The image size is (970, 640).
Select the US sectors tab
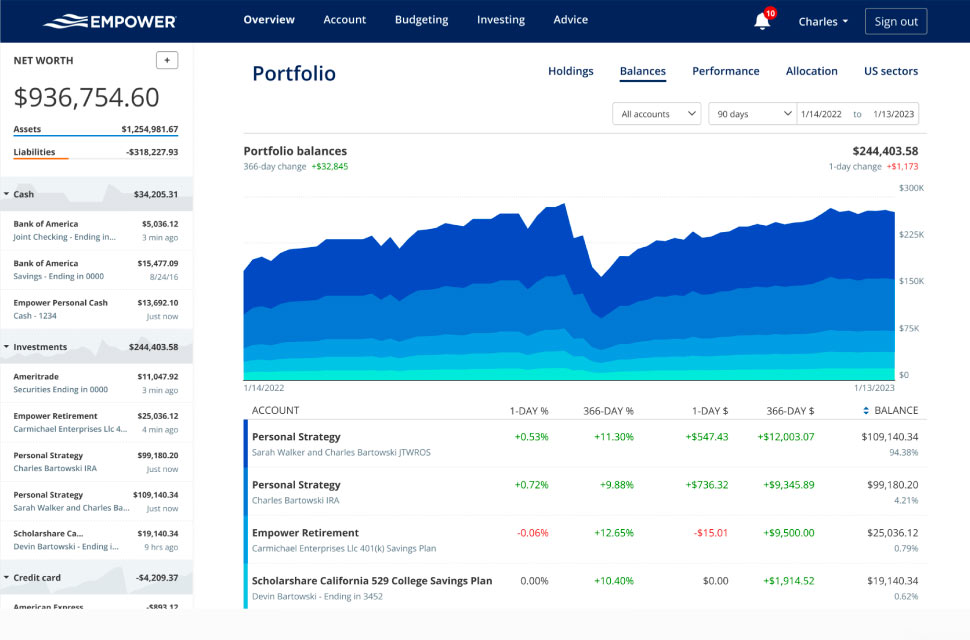[x=890, y=71]
